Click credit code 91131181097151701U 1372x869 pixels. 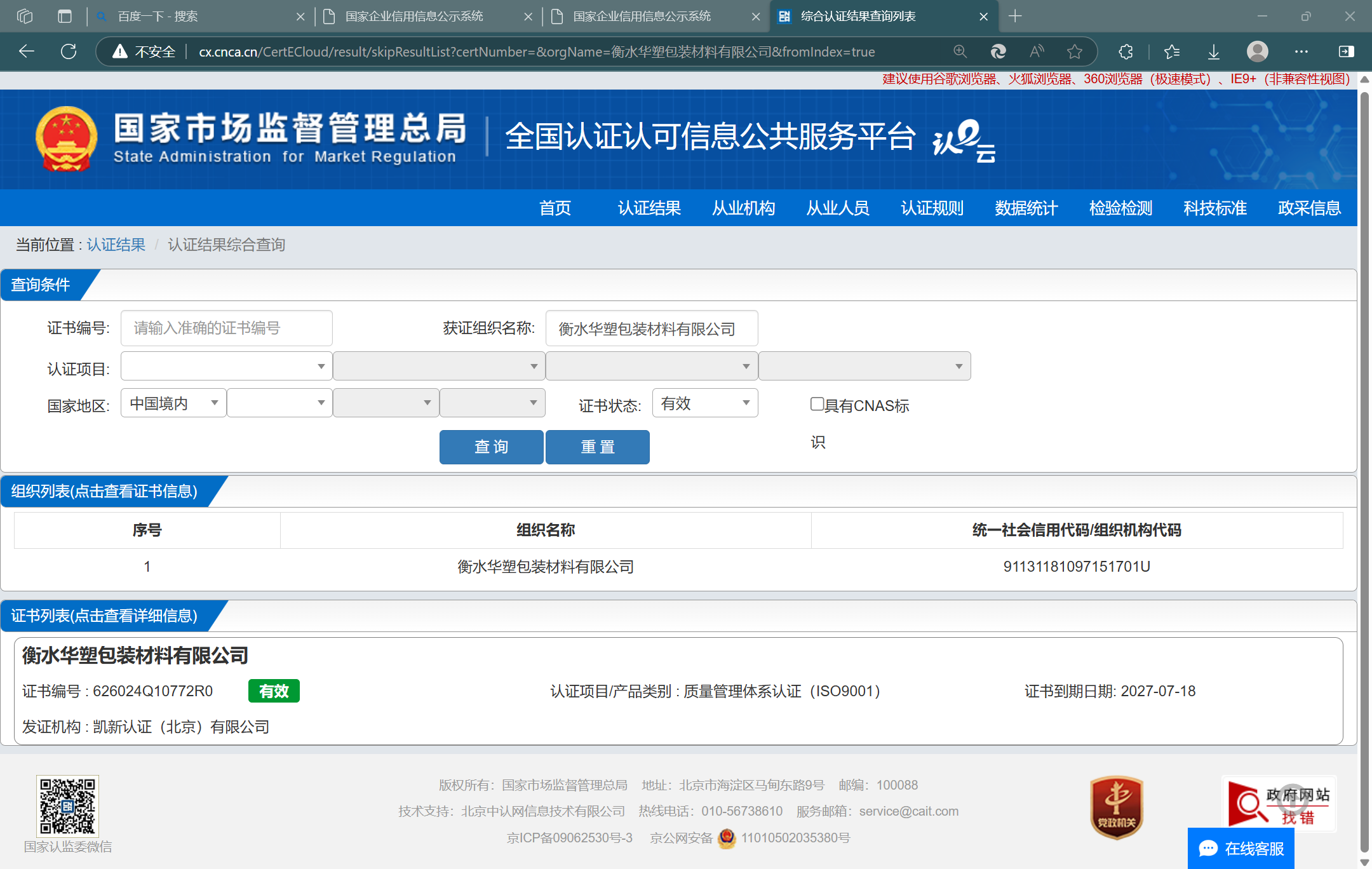tap(1077, 567)
